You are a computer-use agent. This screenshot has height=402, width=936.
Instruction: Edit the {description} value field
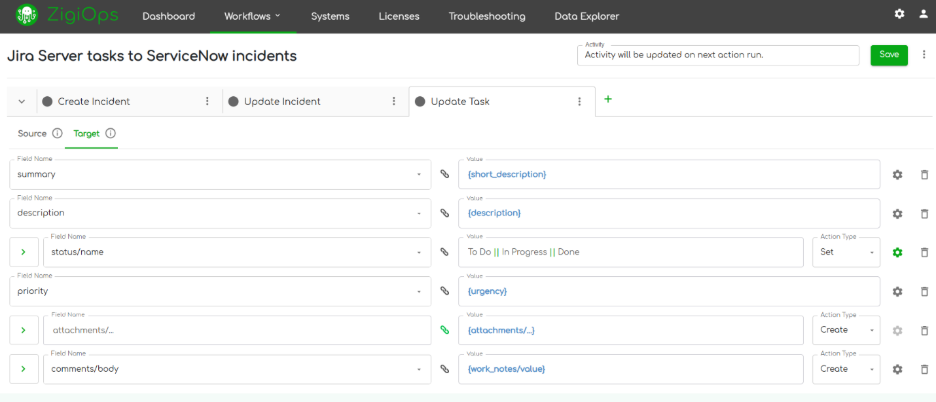pyautogui.click(x=669, y=213)
